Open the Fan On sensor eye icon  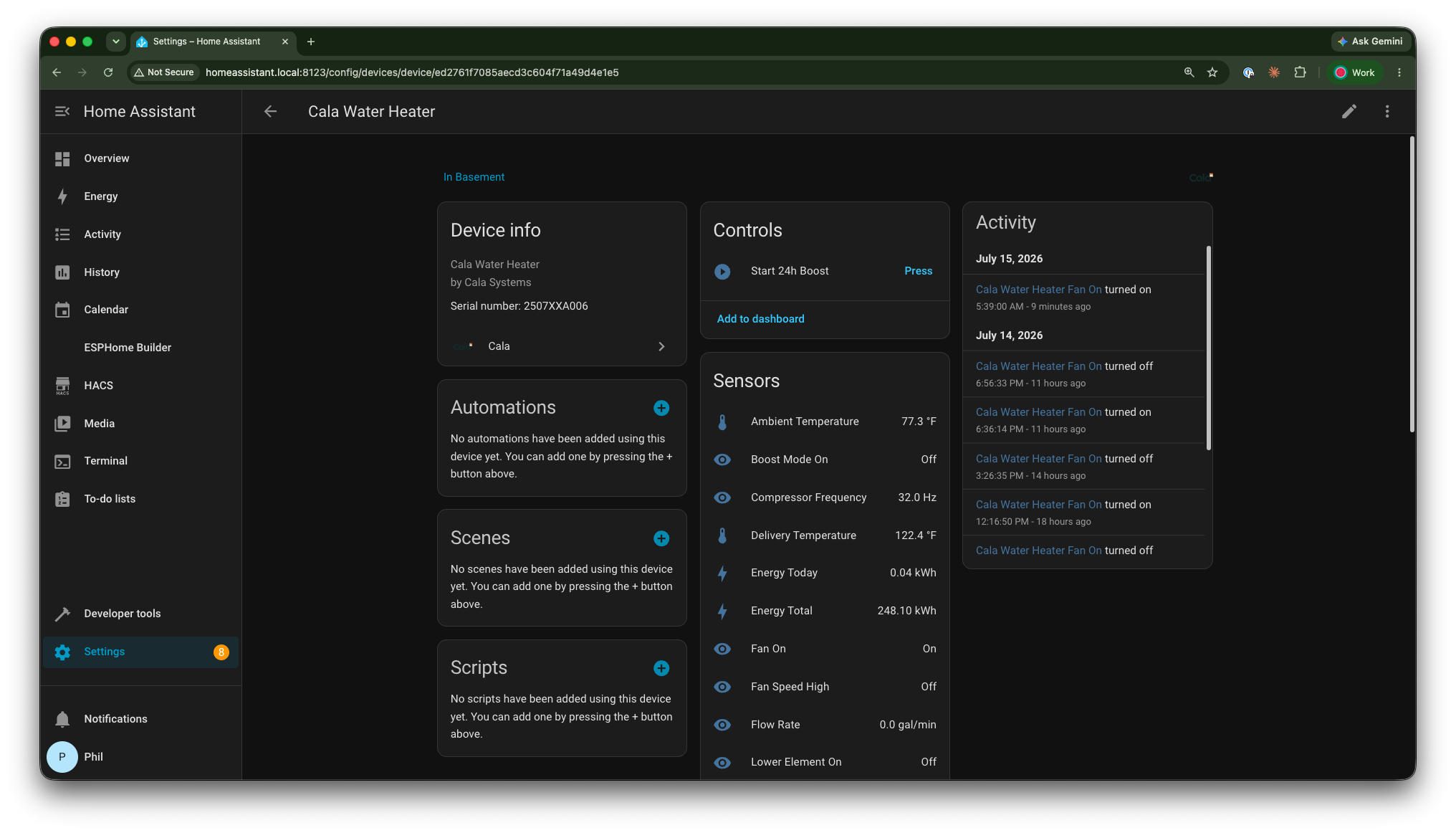click(722, 649)
